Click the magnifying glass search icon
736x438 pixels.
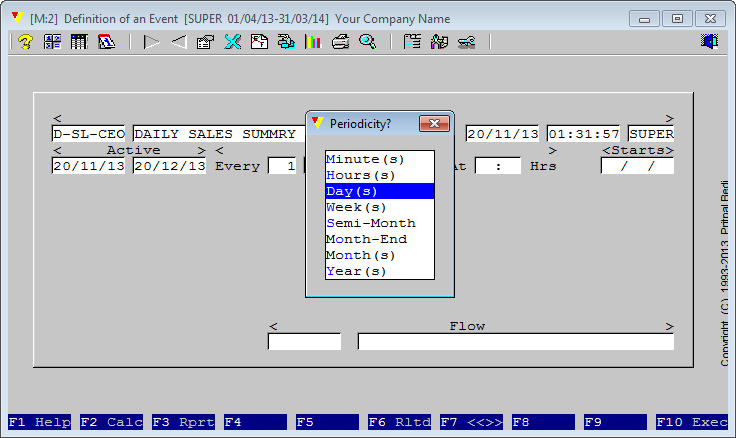pyautogui.click(x=367, y=42)
